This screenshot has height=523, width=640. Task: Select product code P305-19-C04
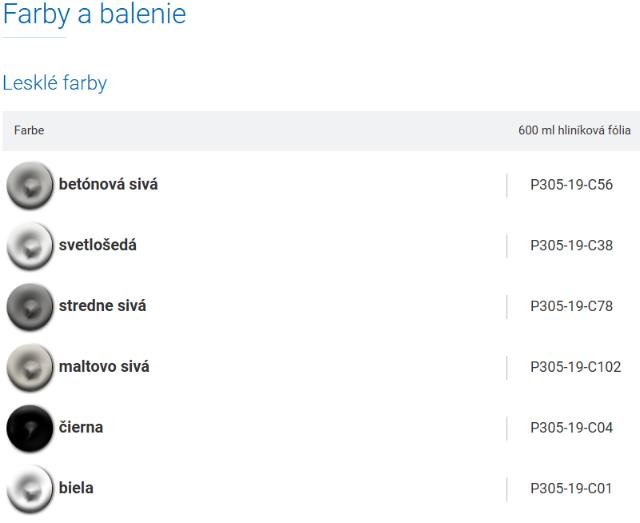coord(571,428)
